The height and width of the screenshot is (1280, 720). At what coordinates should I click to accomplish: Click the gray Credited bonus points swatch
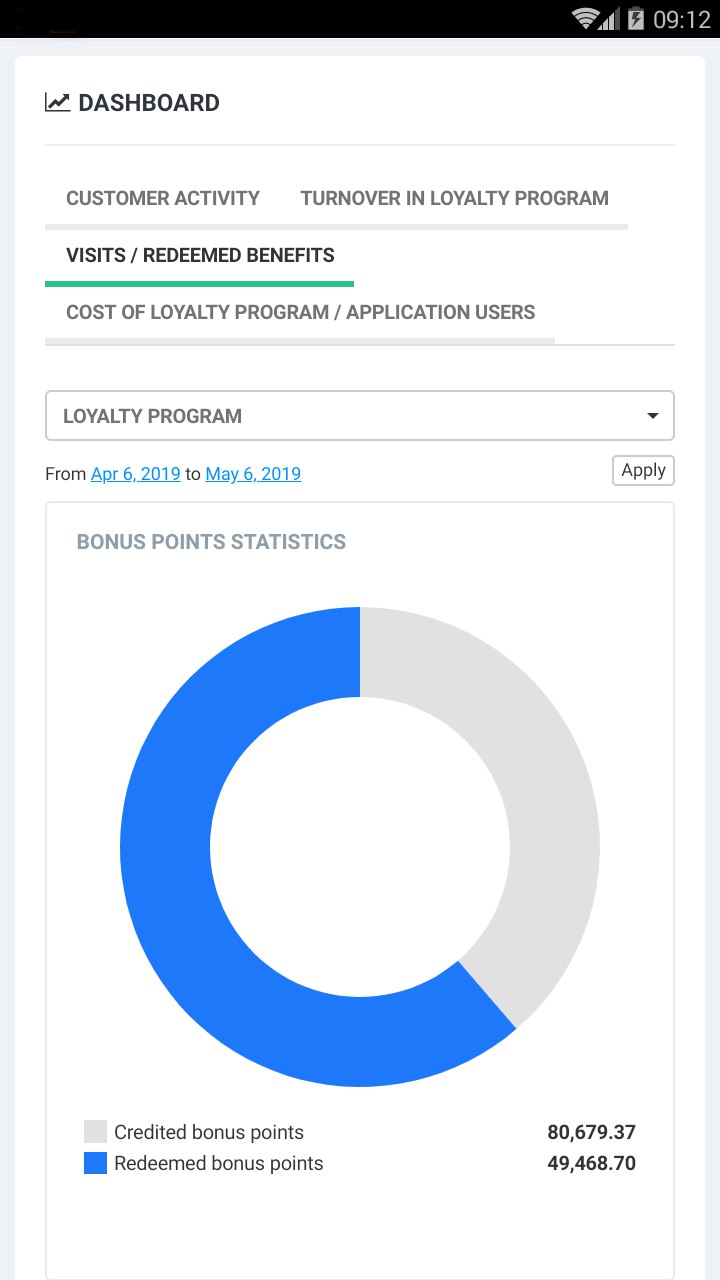coord(95,1132)
